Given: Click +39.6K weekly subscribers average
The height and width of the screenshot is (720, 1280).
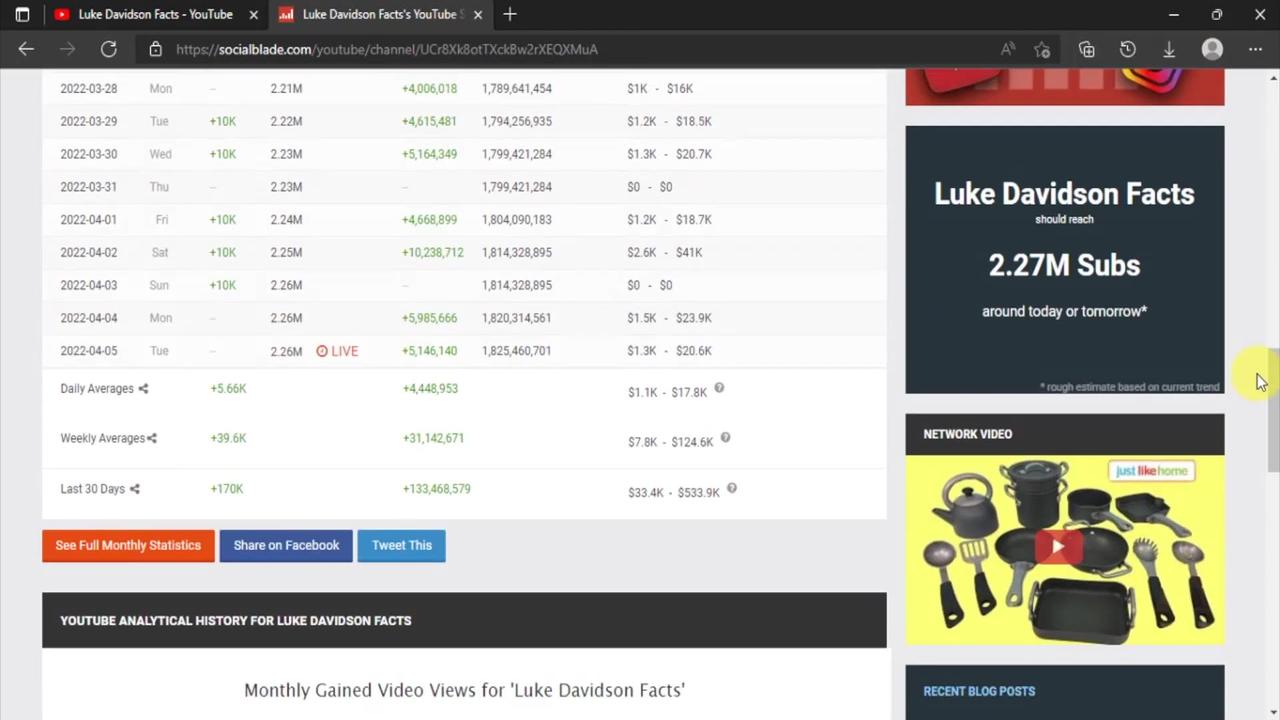Looking at the screenshot, I should tap(228, 438).
